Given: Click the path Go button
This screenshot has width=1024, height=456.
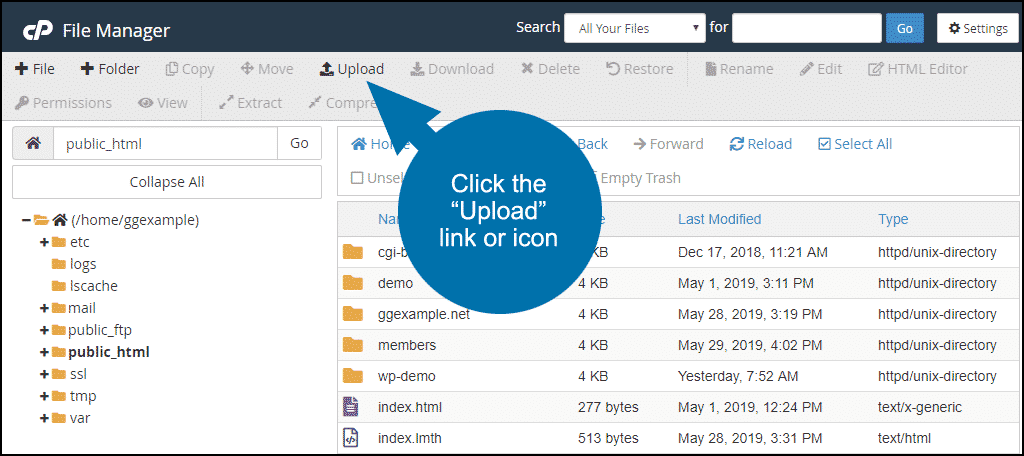Looking at the screenshot, I should (x=299, y=143).
